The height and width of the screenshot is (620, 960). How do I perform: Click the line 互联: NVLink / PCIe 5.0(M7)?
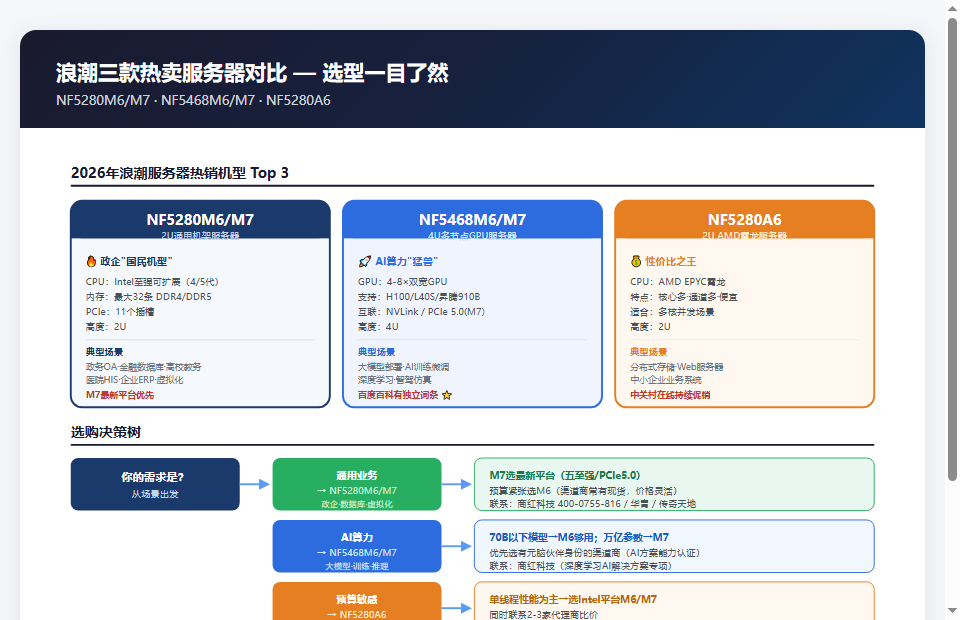[421, 312]
